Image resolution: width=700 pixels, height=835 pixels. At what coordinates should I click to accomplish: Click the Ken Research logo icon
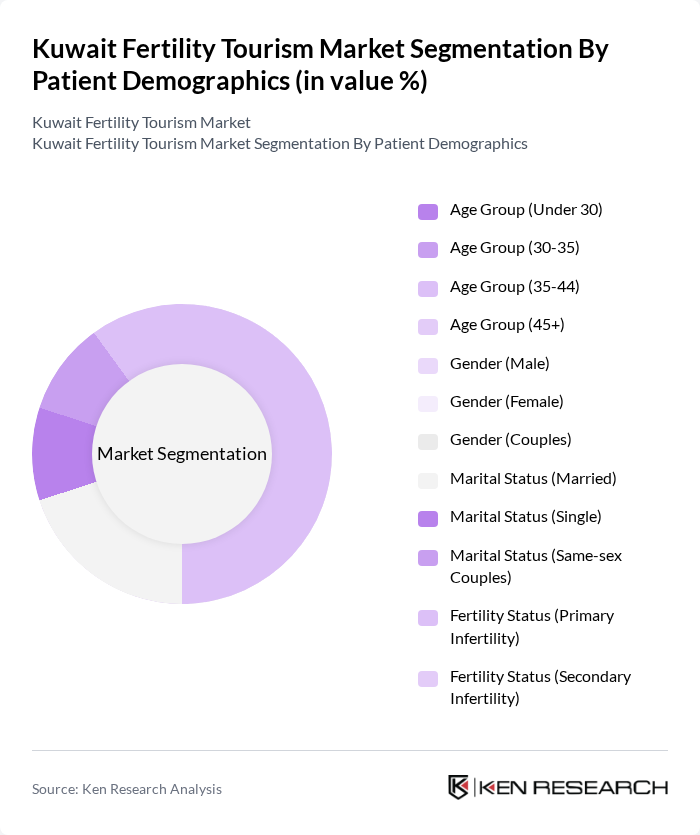click(459, 787)
